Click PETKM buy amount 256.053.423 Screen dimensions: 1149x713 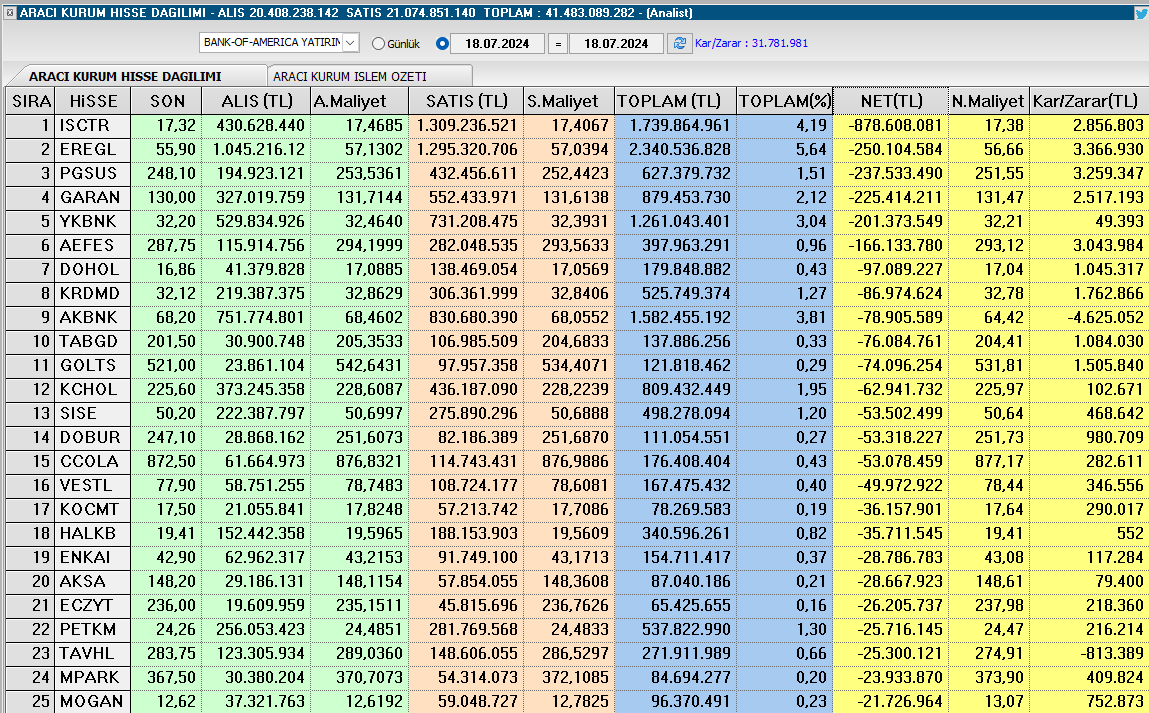[260, 629]
